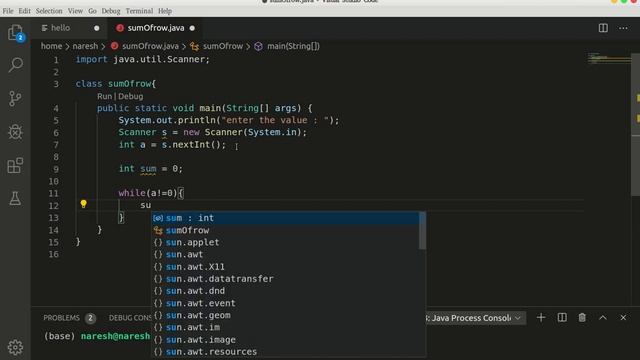Viewport: 640px width, 360px height.
Task: Open the Search view icon
Action: tap(15, 64)
